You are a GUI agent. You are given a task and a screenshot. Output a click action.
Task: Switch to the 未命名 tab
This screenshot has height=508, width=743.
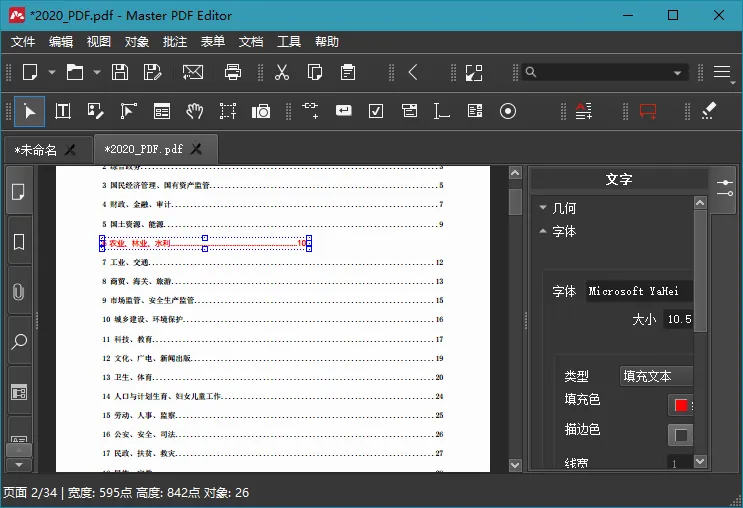tap(37, 149)
